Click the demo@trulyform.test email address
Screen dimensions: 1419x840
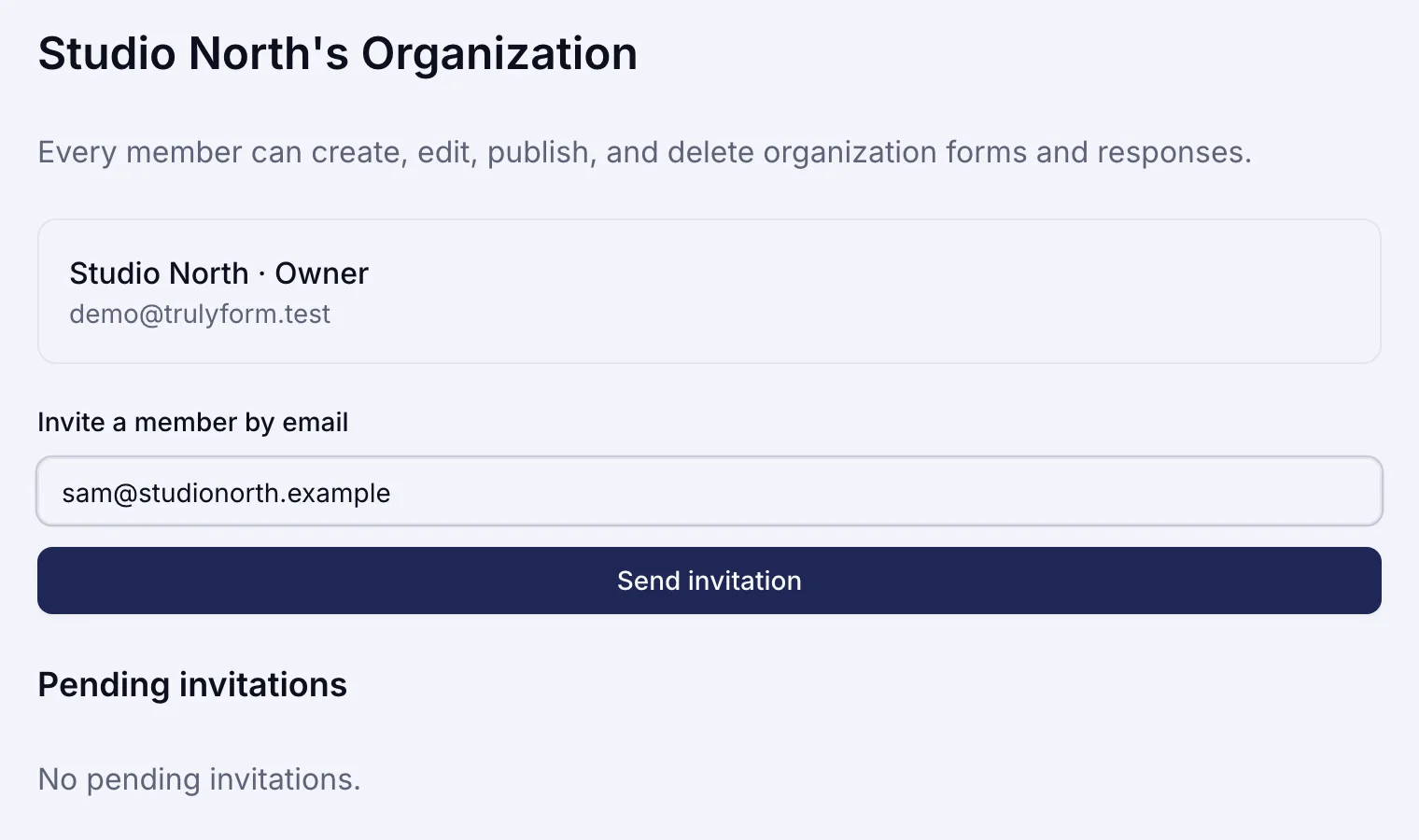tap(200, 314)
